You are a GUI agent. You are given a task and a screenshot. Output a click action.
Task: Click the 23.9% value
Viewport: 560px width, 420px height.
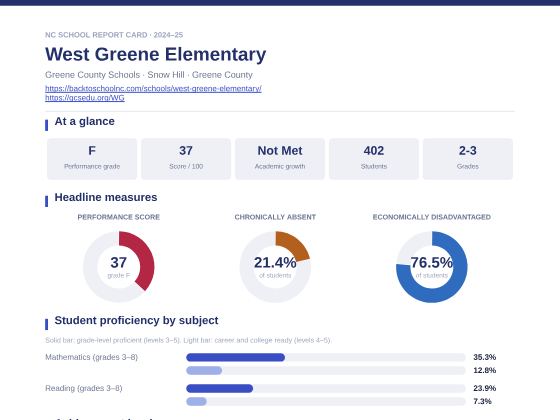tap(484, 388)
